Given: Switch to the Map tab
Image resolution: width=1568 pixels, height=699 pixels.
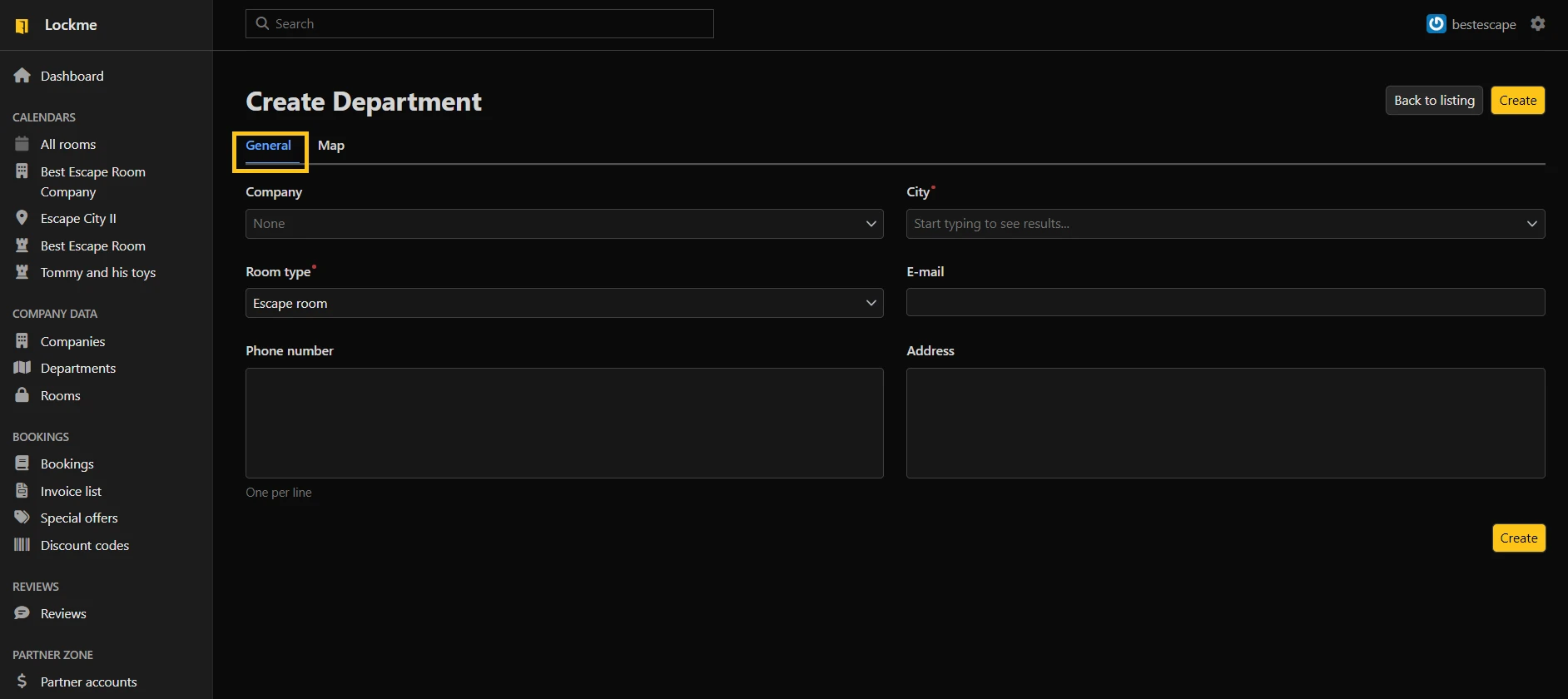Looking at the screenshot, I should point(330,146).
